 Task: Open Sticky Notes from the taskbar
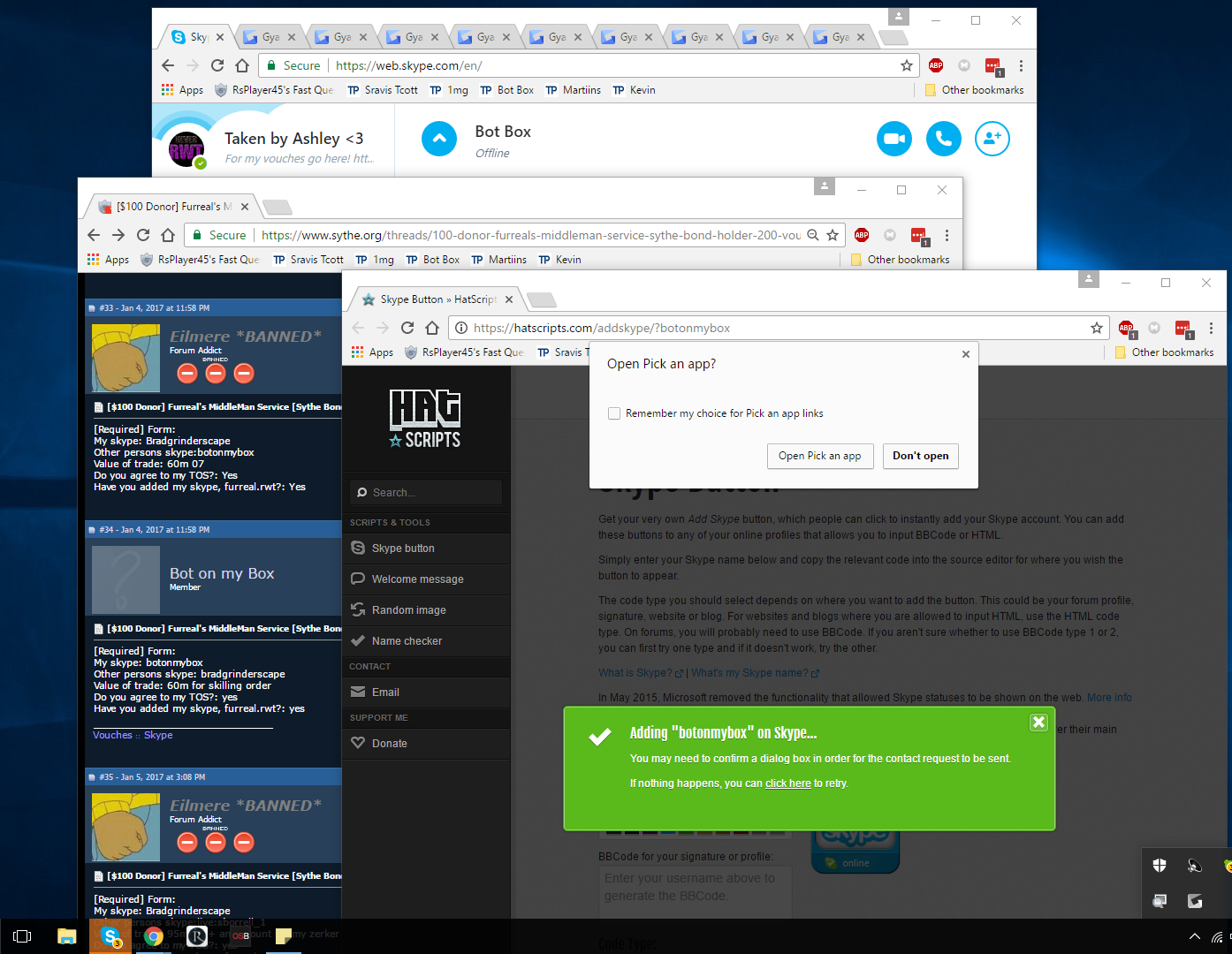(284, 936)
